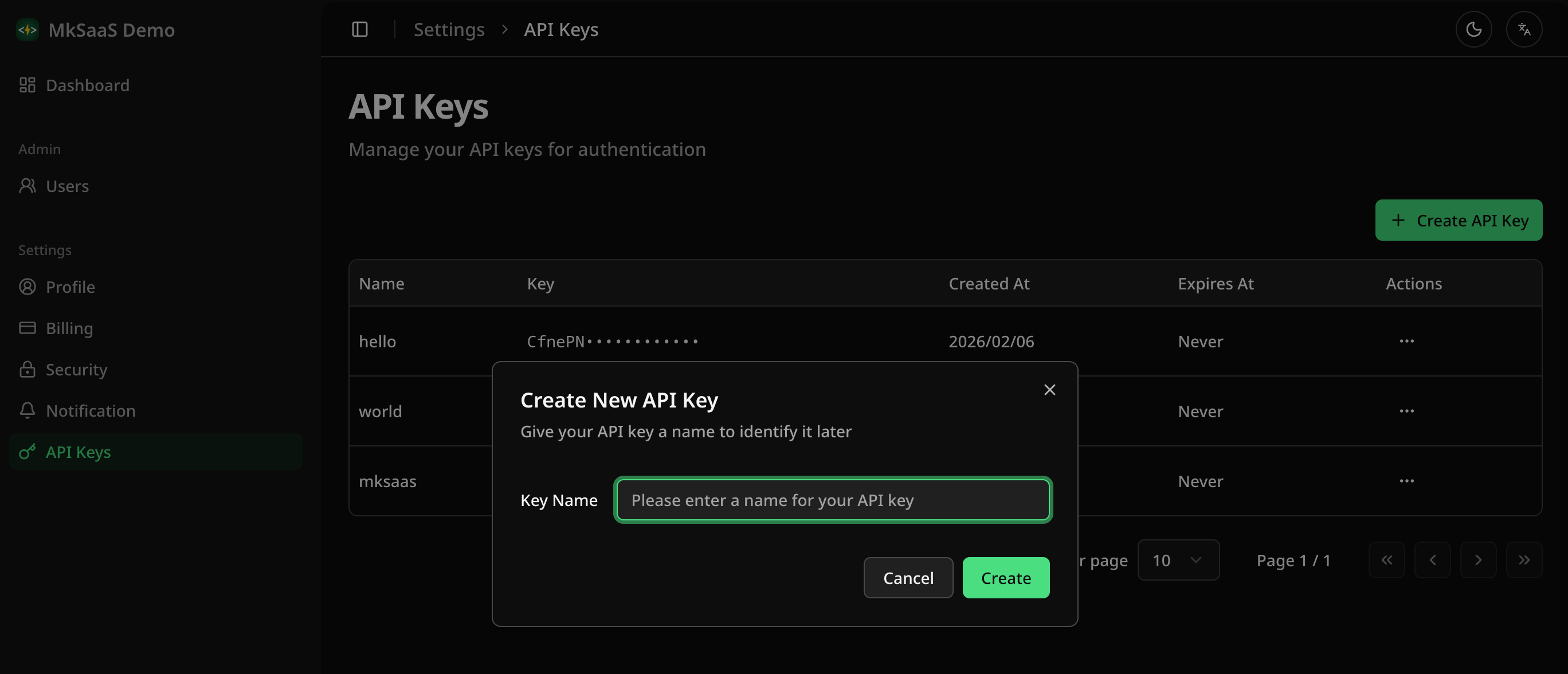Screen dimensions: 1568x674
Task: Expand the rows per page dropdown
Action: 1178,560
